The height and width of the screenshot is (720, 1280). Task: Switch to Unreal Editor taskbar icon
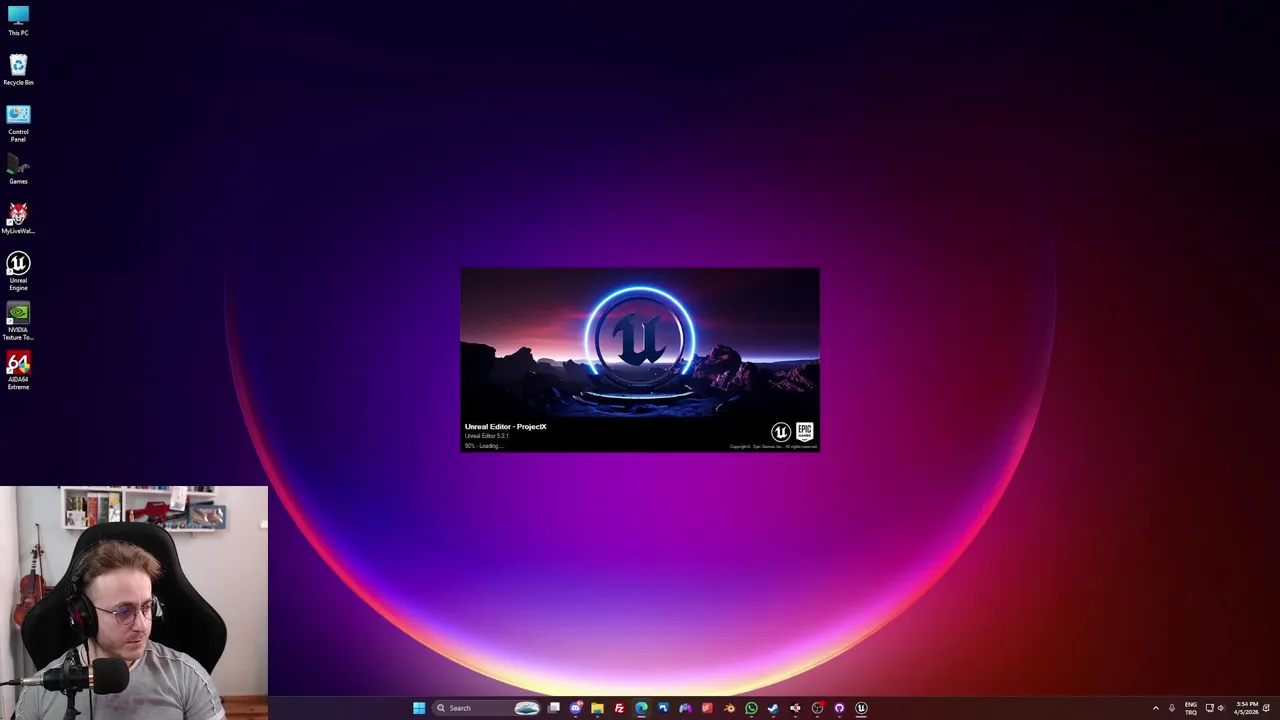[861, 708]
